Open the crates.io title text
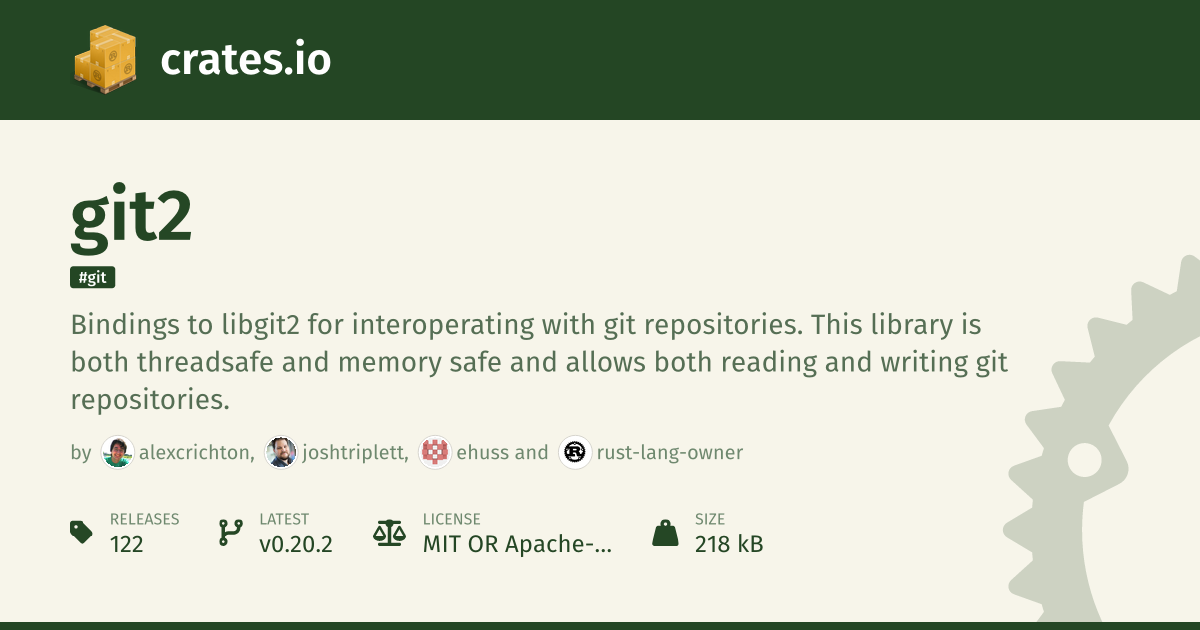 245,60
